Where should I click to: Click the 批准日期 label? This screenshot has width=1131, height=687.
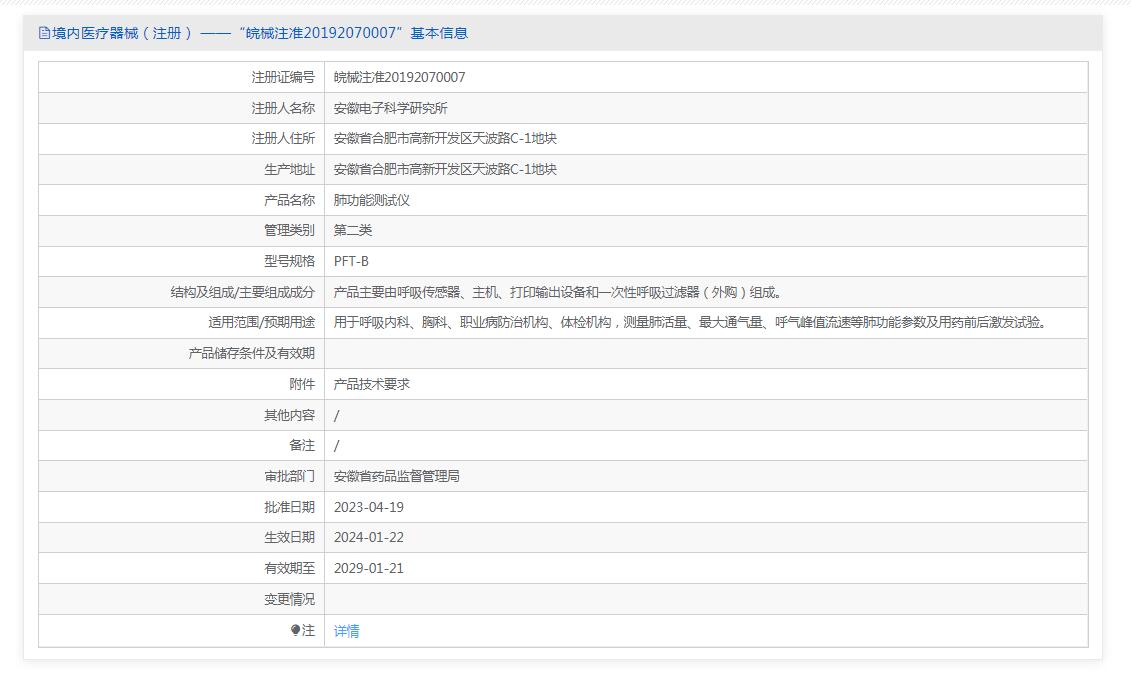(289, 507)
